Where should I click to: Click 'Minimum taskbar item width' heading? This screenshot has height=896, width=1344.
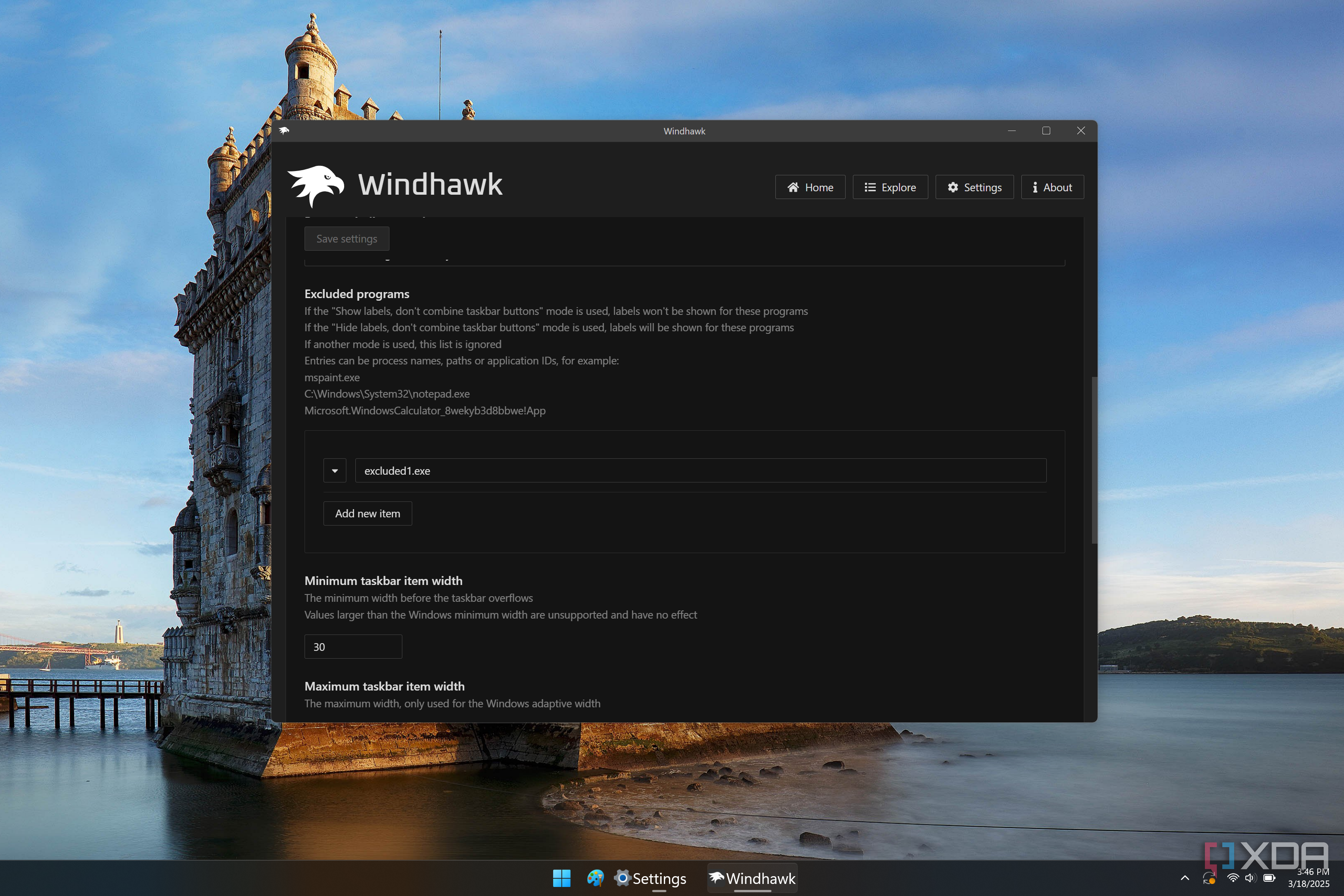(x=383, y=581)
